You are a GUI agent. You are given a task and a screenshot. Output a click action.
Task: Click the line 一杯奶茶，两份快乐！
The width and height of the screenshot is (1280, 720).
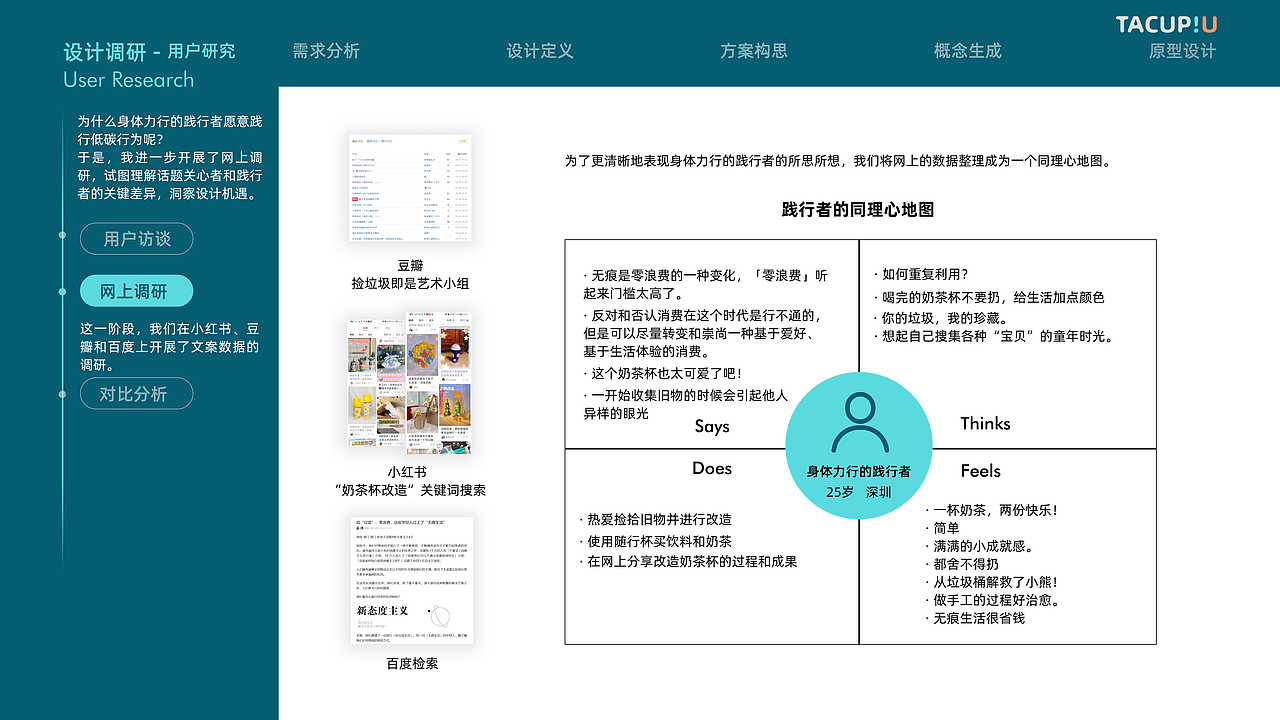pyautogui.click(x=991, y=510)
